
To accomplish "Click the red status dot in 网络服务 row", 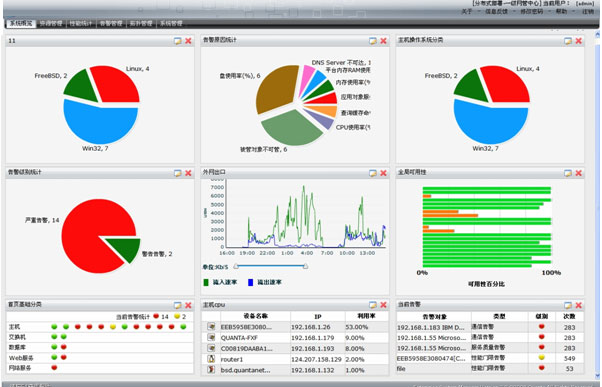I will (54, 367).
